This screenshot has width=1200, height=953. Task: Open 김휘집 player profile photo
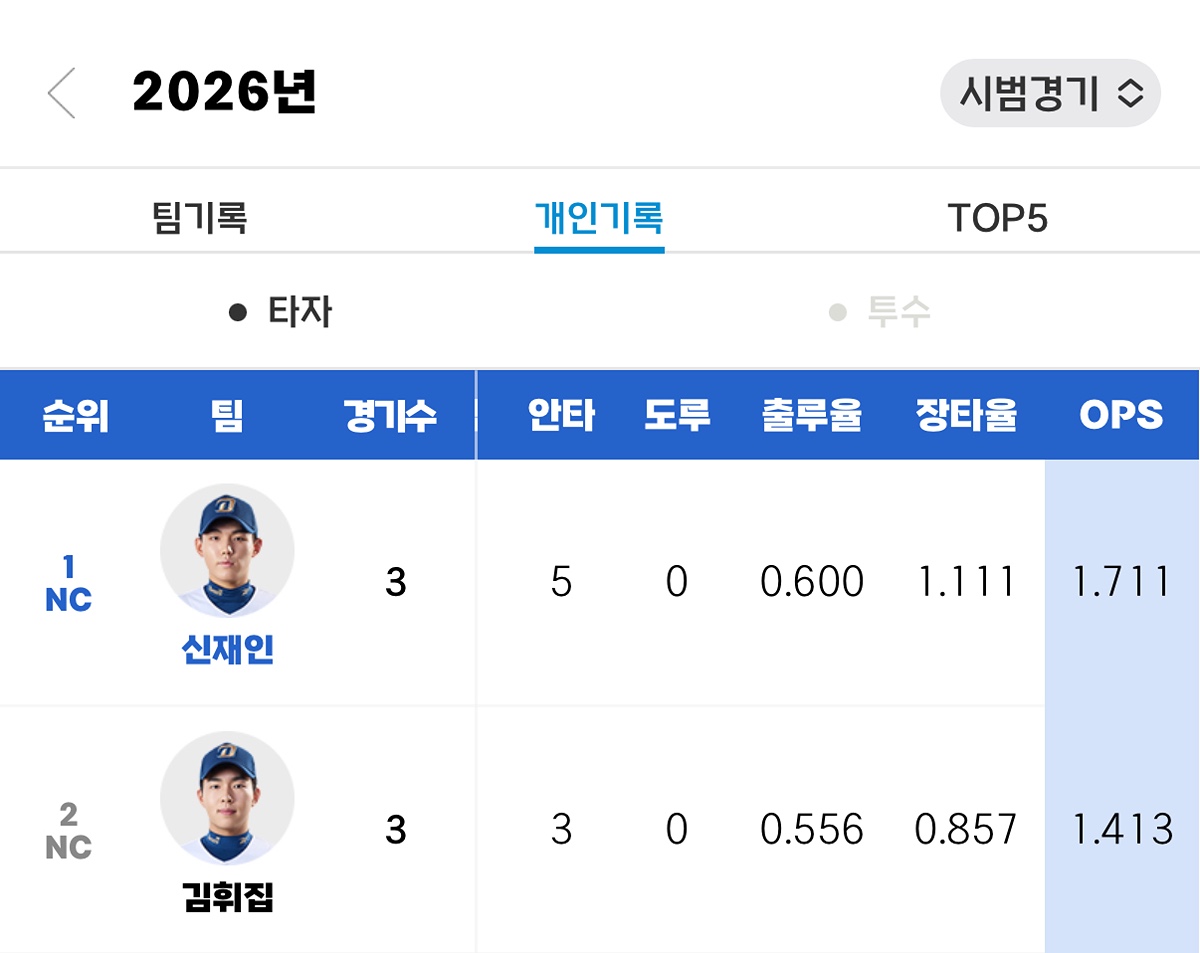(227, 798)
